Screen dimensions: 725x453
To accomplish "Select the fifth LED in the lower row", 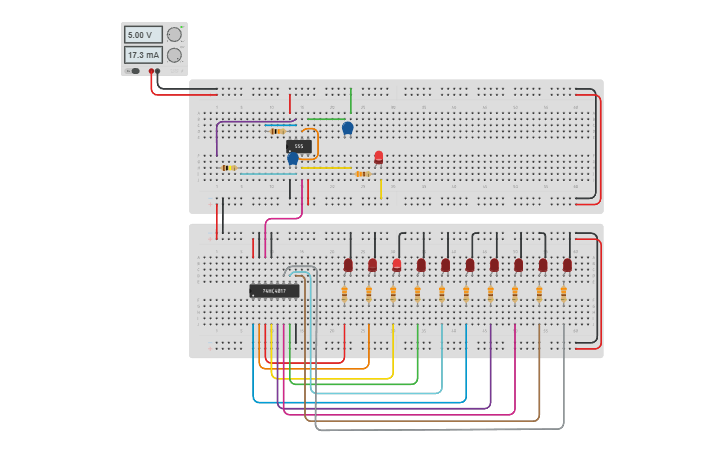I will pos(446,266).
